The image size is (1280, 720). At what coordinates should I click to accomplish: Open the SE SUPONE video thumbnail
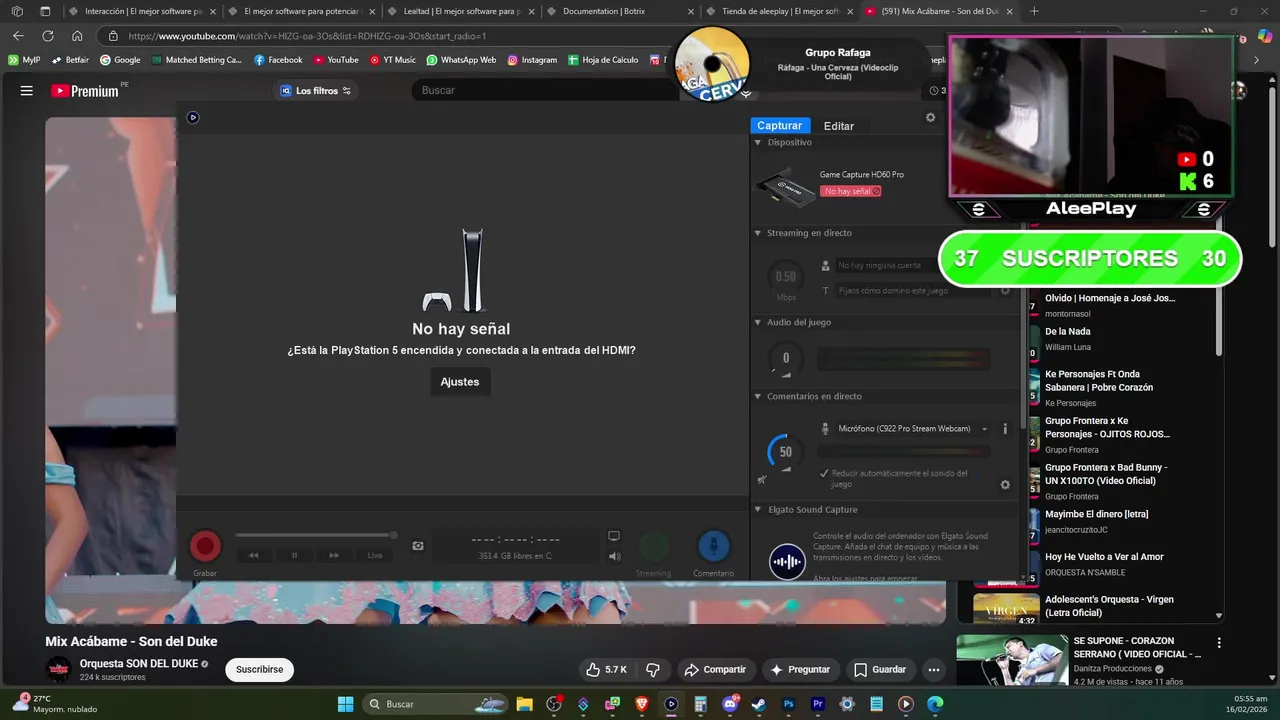click(x=1012, y=660)
